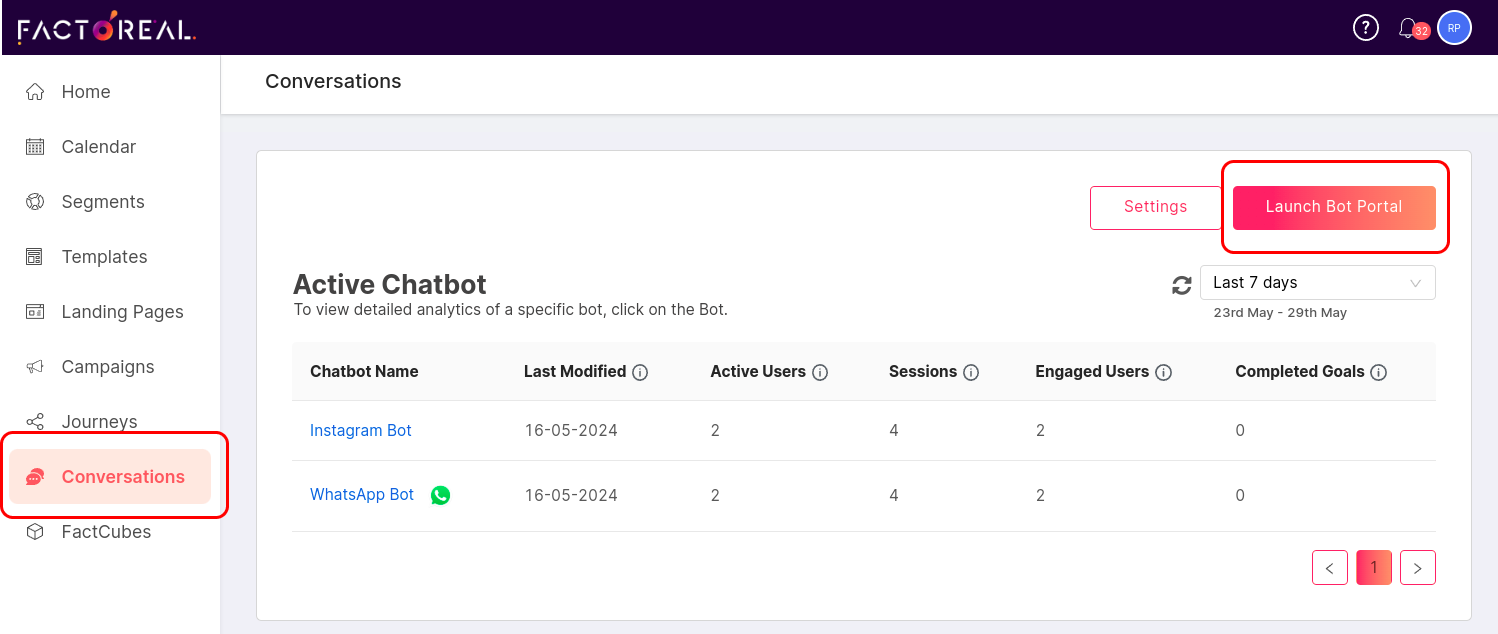1498x634 pixels.
Task: Click Sessions value 4 in Instagram Bot row
Action: pyautogui.click(x=894, y=431)
